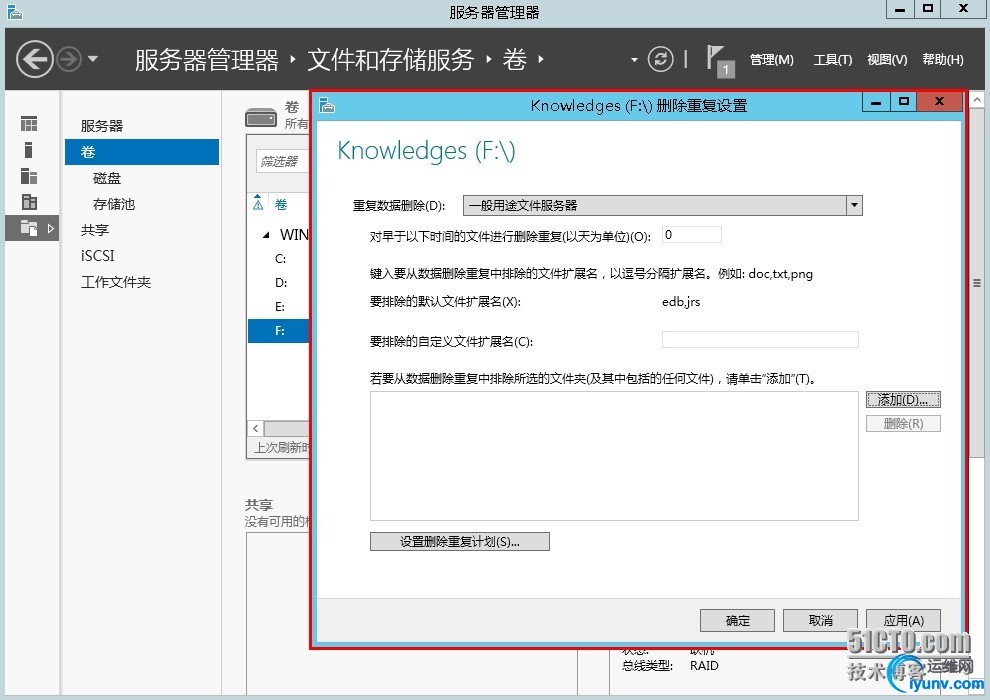This screenshot has width=990, height=700.
Task: Open the 重复数据删除 dropdown
Action: coord(663,205)
